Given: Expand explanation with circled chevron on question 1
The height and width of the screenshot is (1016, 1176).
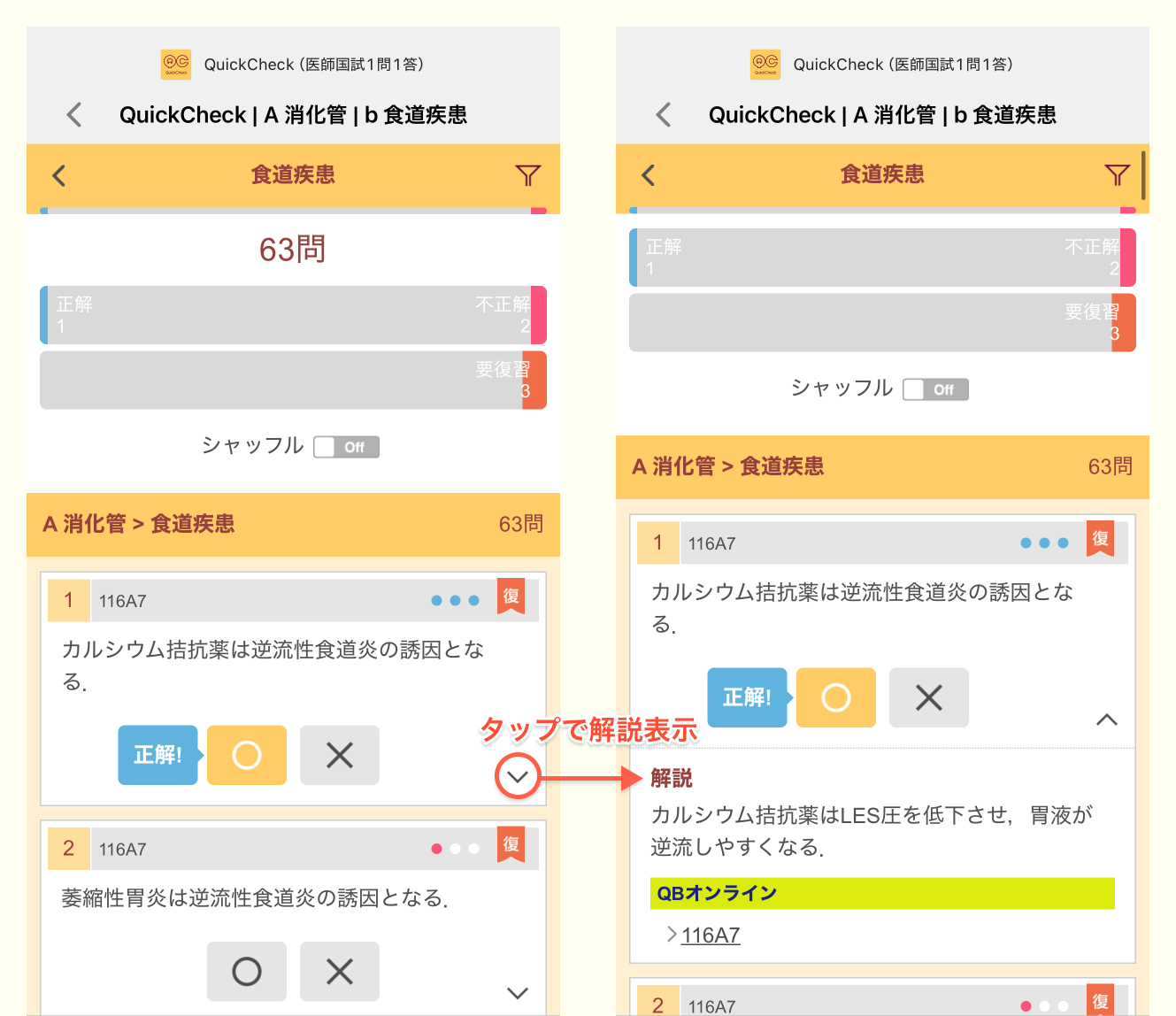Looking at the screenshot, I should coord(518,777).
